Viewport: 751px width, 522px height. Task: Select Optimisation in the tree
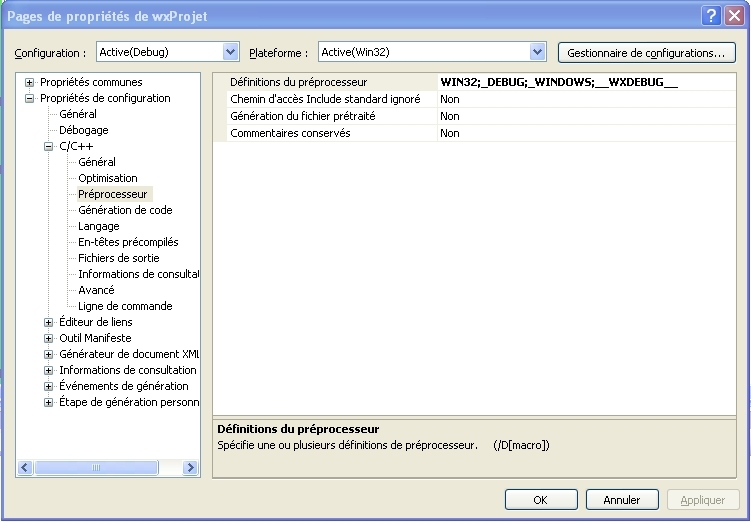click(108, 178)
